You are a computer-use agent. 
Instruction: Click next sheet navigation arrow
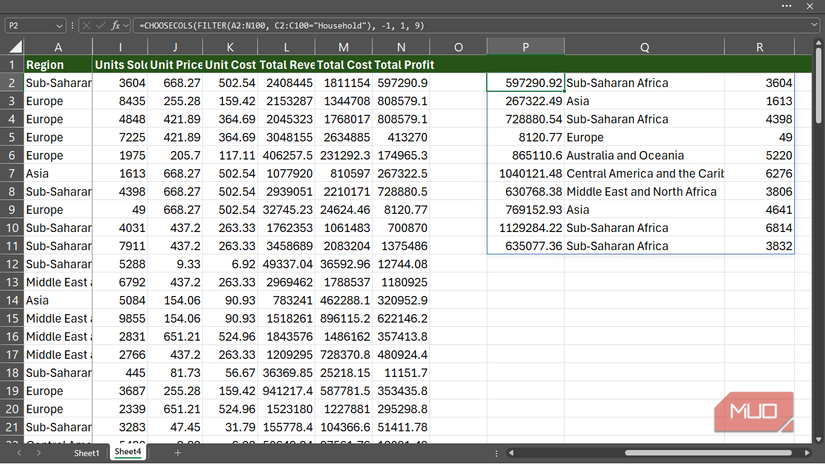38,452
